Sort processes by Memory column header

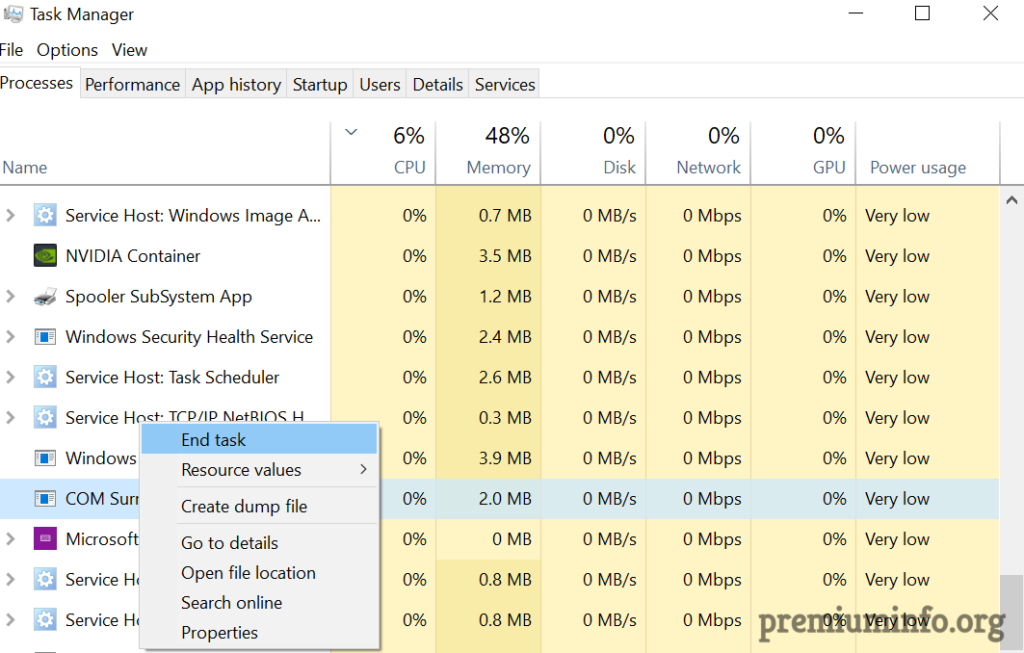497,167
